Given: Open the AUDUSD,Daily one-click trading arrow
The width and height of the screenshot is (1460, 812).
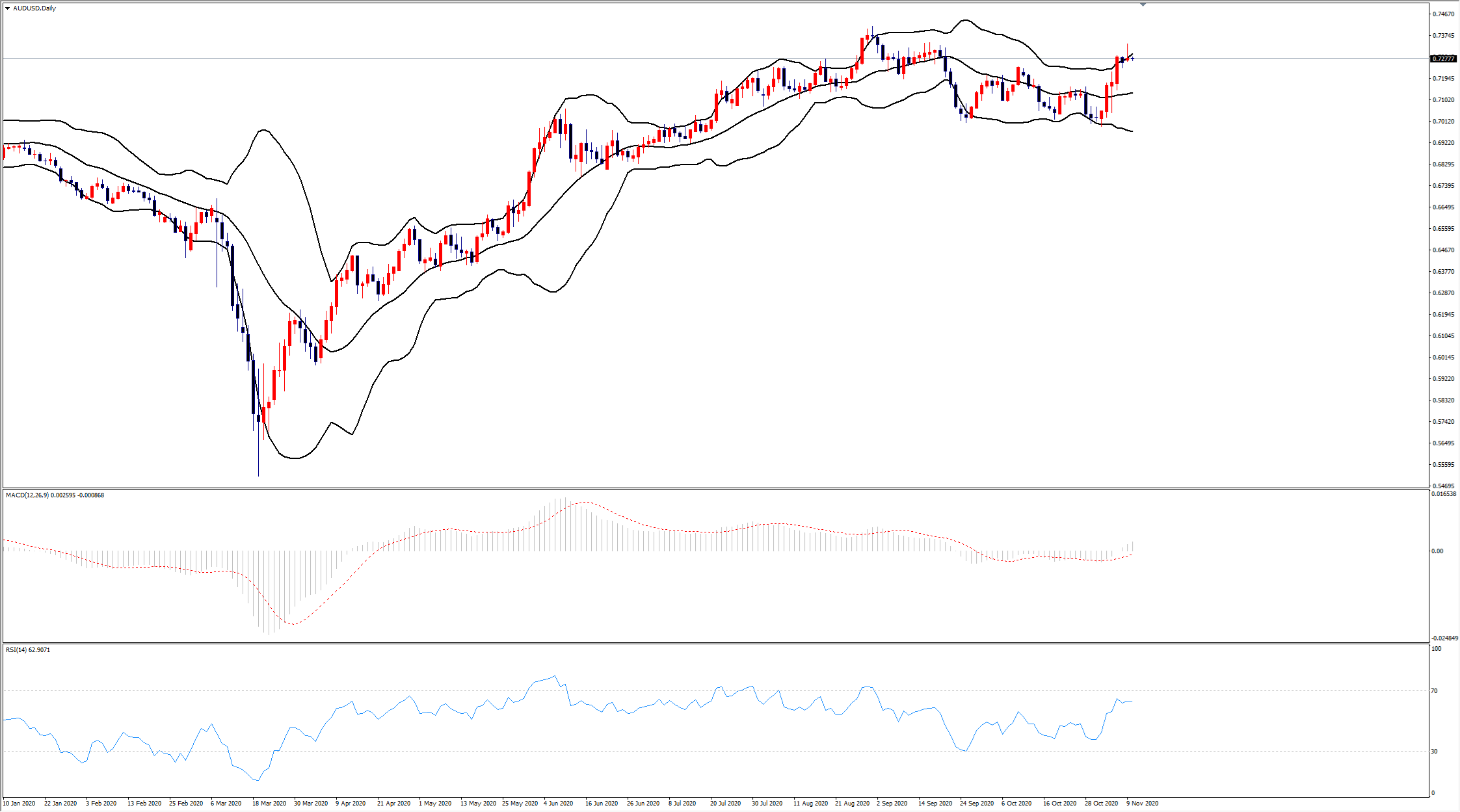Looking at the screenshot, I should coord(7,8).
